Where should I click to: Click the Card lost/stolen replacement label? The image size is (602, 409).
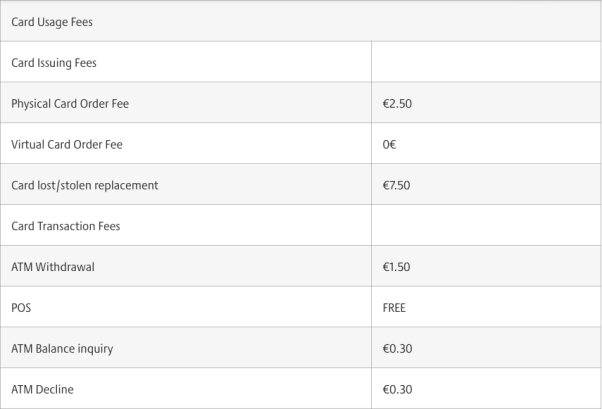pos(84,185)
